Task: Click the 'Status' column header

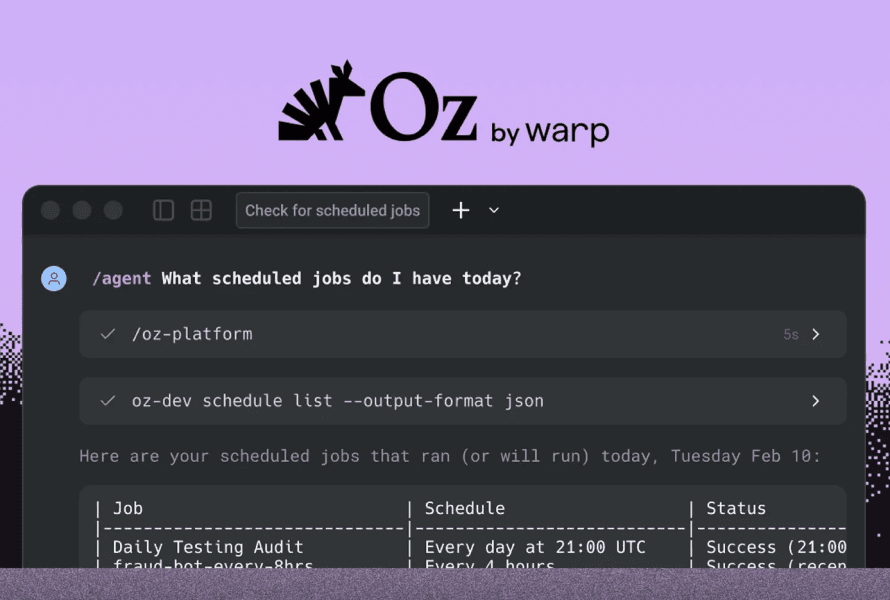Action: [x=736, y=509]
